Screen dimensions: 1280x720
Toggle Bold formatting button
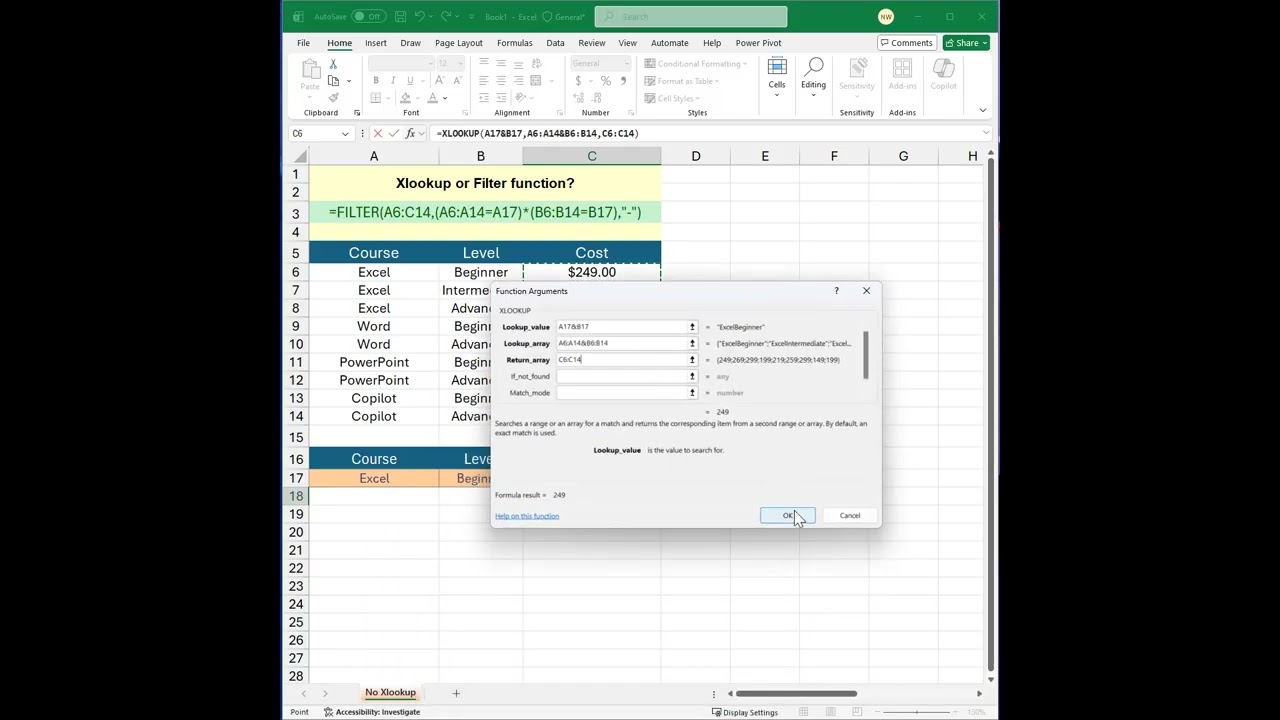point(376,81)
